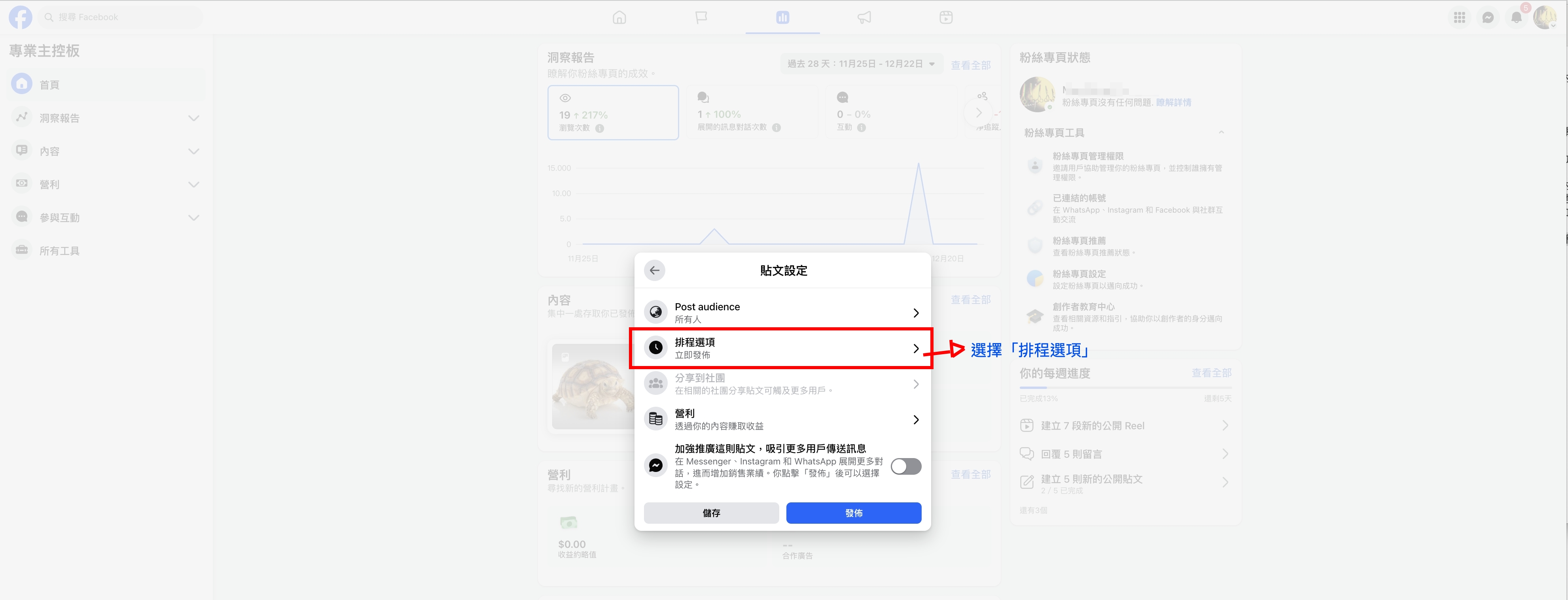Go to the Home tab icon in top bar

[x=619, y=17]
